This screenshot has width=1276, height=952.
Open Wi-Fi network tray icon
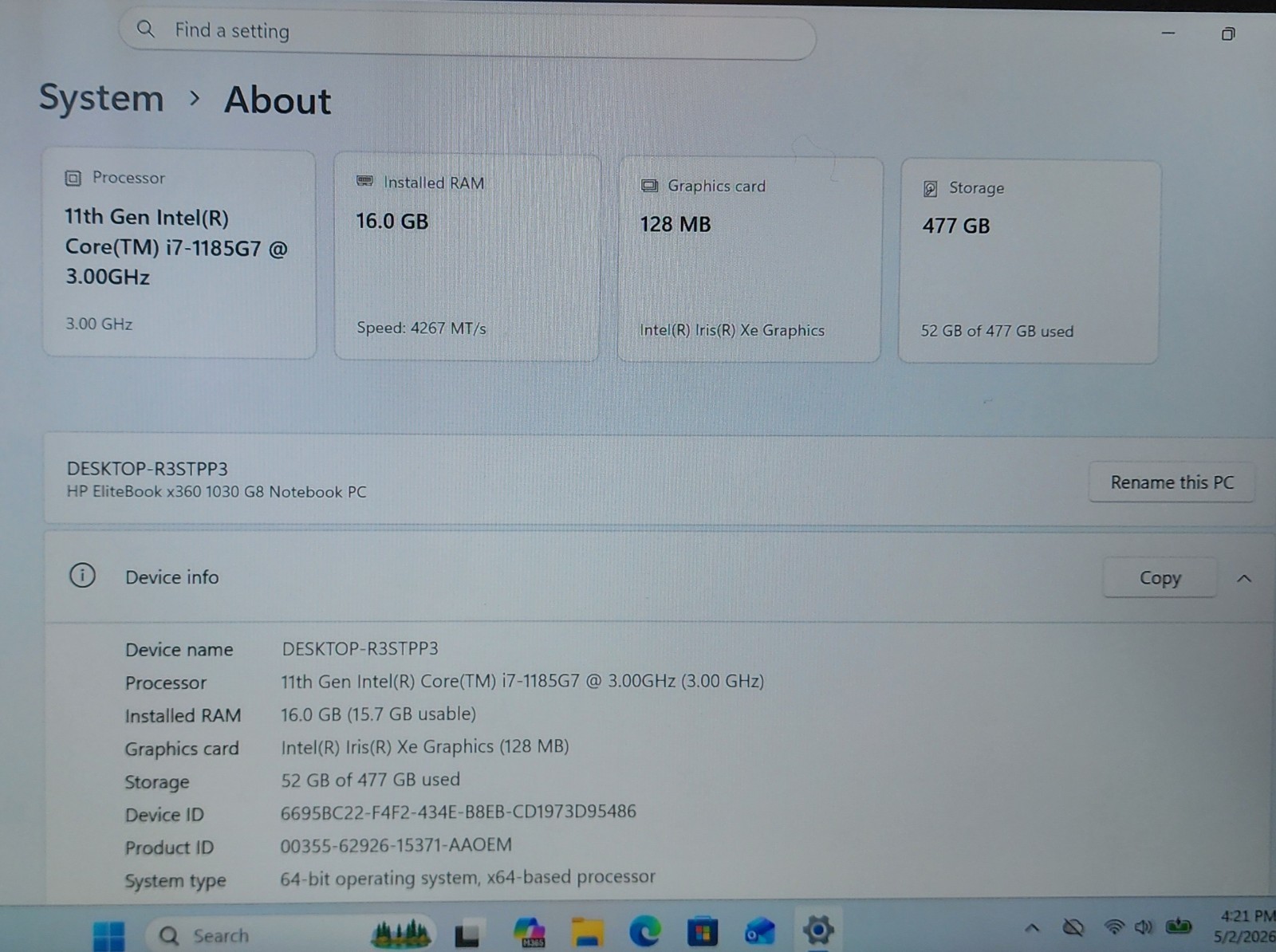pyautogui.click(x=1114, y=926)
